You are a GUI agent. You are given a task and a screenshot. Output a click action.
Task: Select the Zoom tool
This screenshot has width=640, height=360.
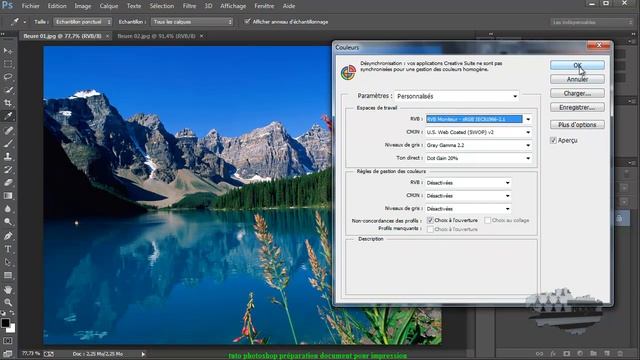[x=8, y=302]
